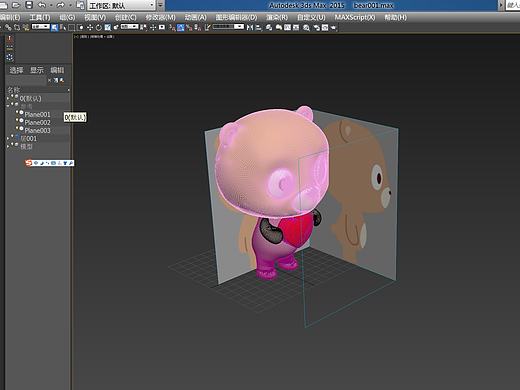Open the reference coordinate system dropdown
Screen dimensions: 520x390
pyautogui.click(x=129, y=27)
